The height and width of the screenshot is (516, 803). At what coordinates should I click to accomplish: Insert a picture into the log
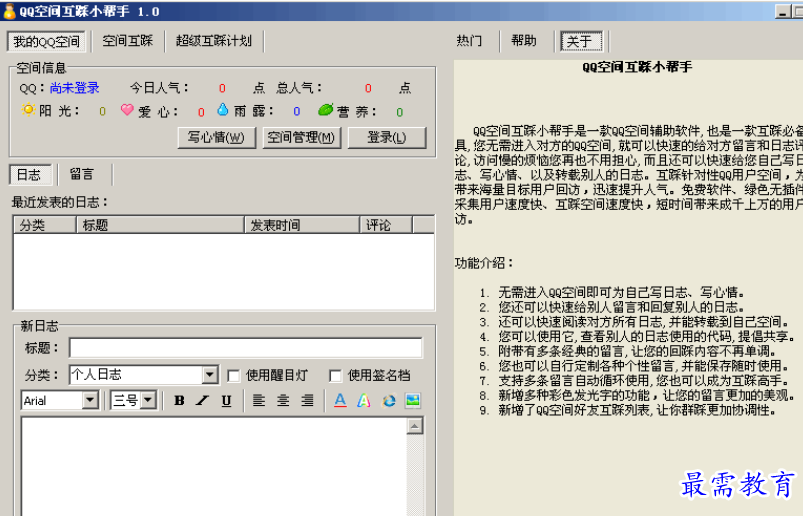(413, 400)
